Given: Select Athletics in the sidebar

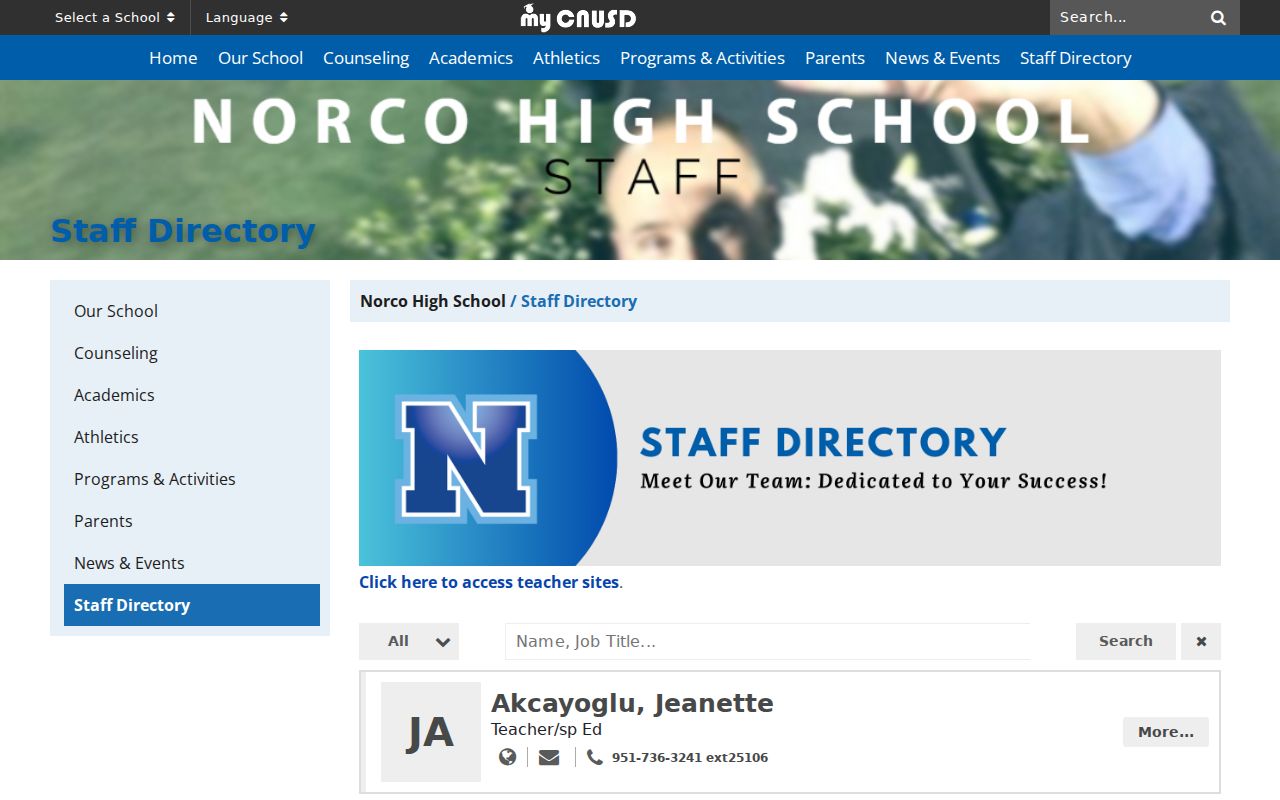Looking at the screenshot, I should coord(192,437).
